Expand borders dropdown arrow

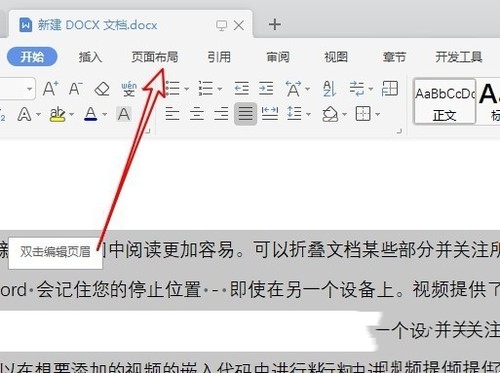(377, 114)
